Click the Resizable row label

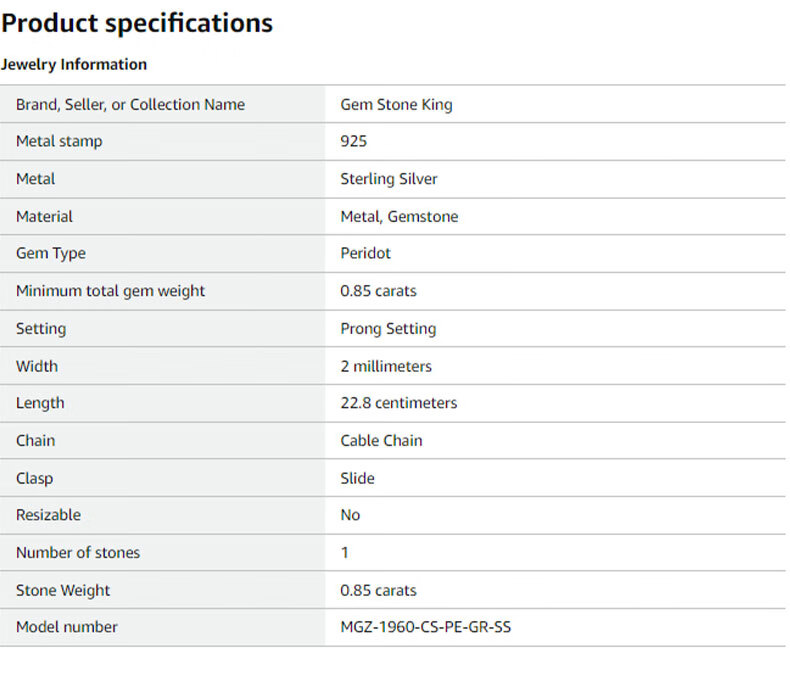[x=48, y=515]
